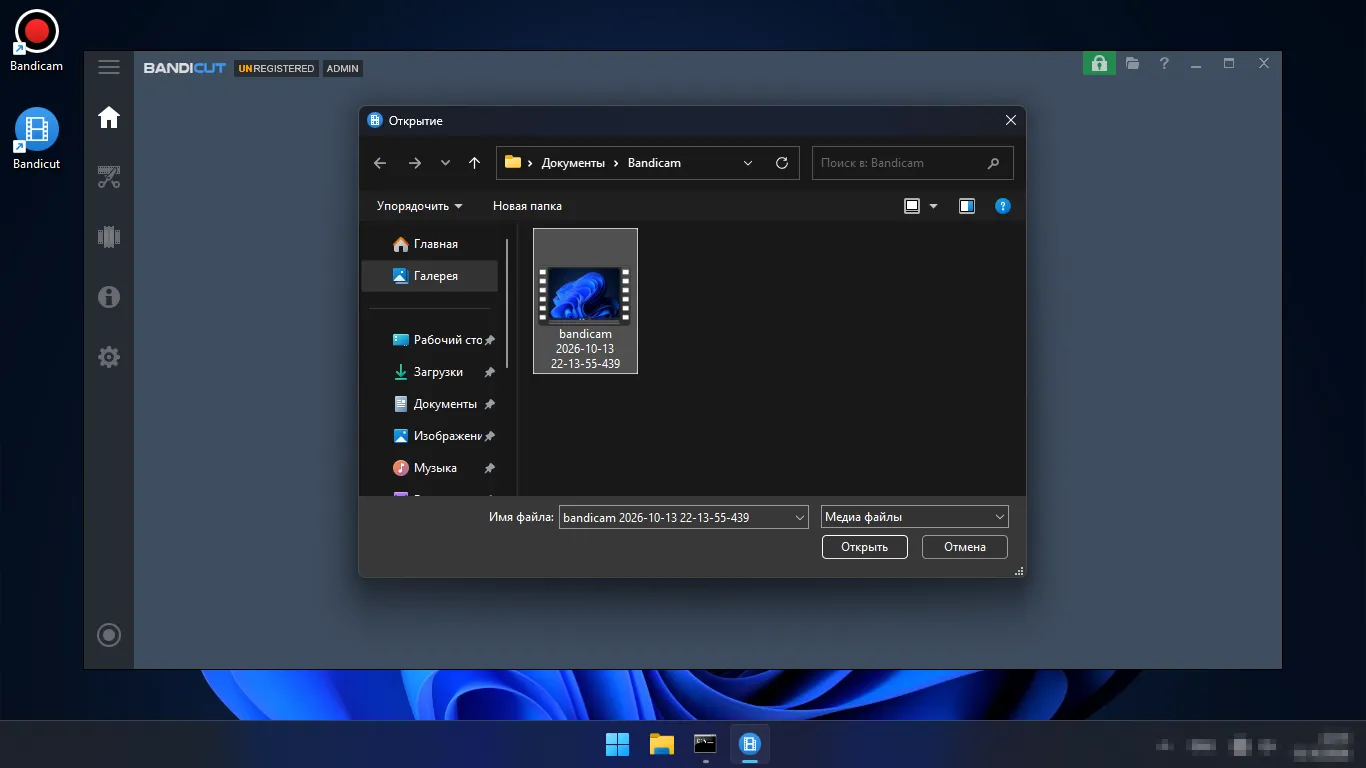Click the green lock register icon
This screenshot has height=768, width=1366.
(1099, 64)
